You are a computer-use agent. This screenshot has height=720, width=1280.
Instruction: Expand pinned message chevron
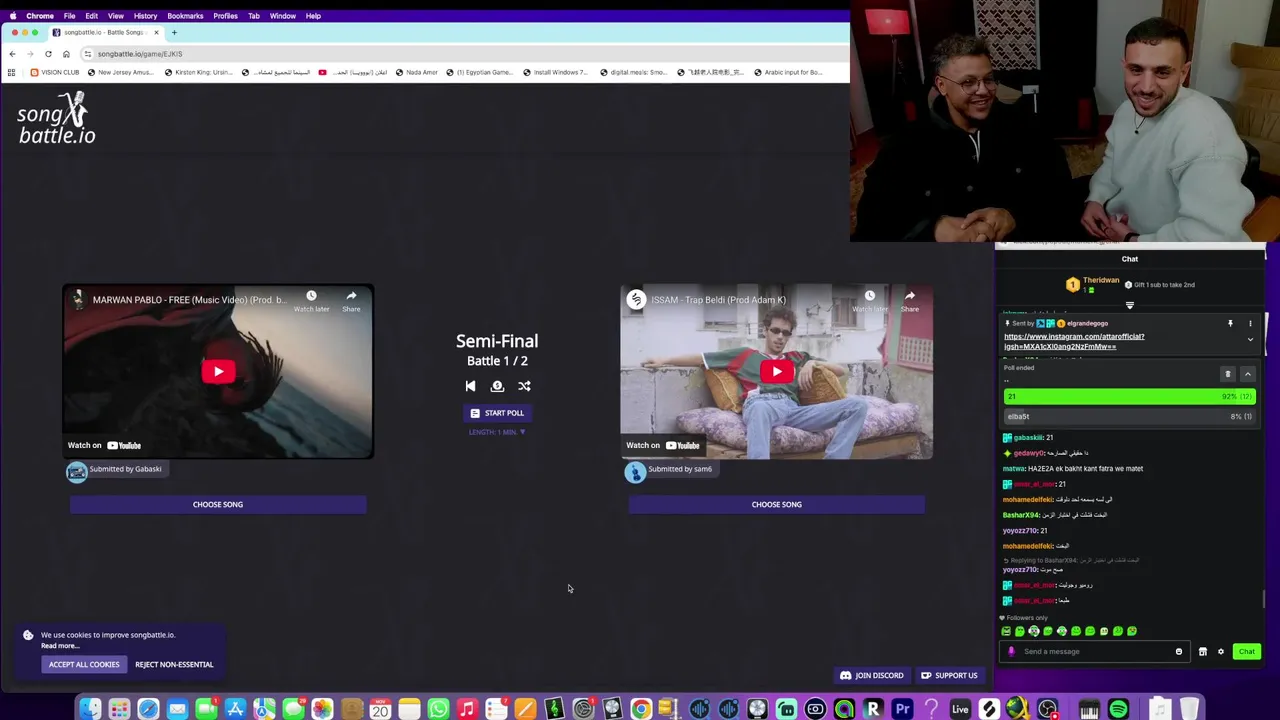coord(1250,340)
